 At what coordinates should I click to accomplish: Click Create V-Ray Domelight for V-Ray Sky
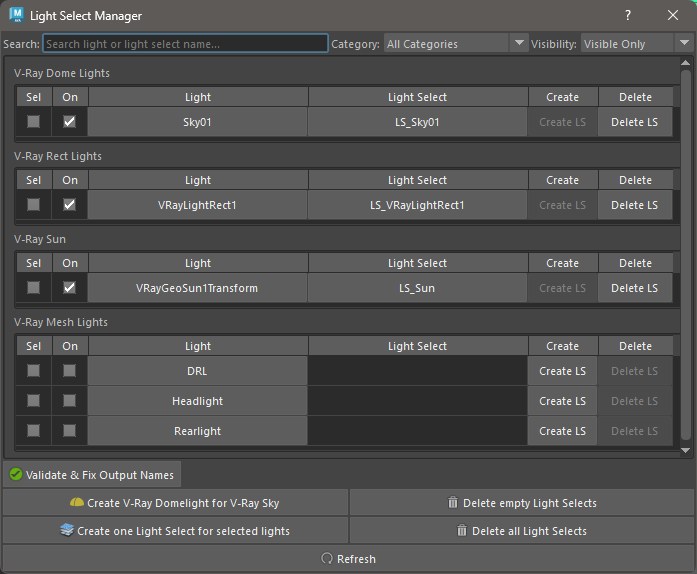175,502
